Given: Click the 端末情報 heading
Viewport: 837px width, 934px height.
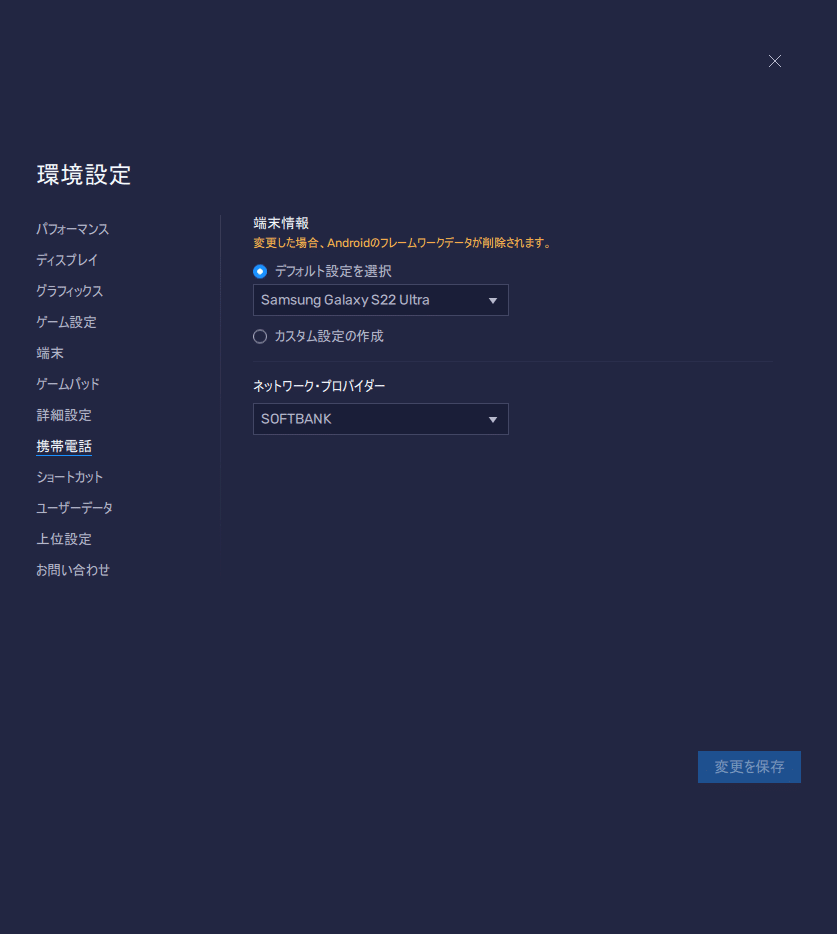Looking at the screenshot, I should (281, 223).
